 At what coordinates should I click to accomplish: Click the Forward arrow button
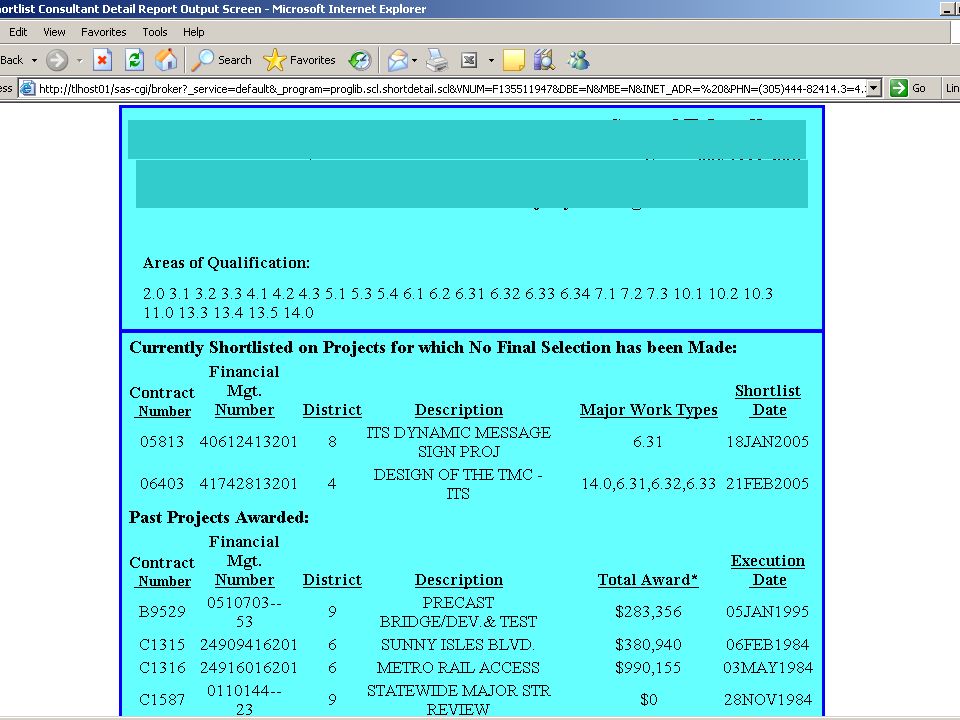[x=57, y=60]
